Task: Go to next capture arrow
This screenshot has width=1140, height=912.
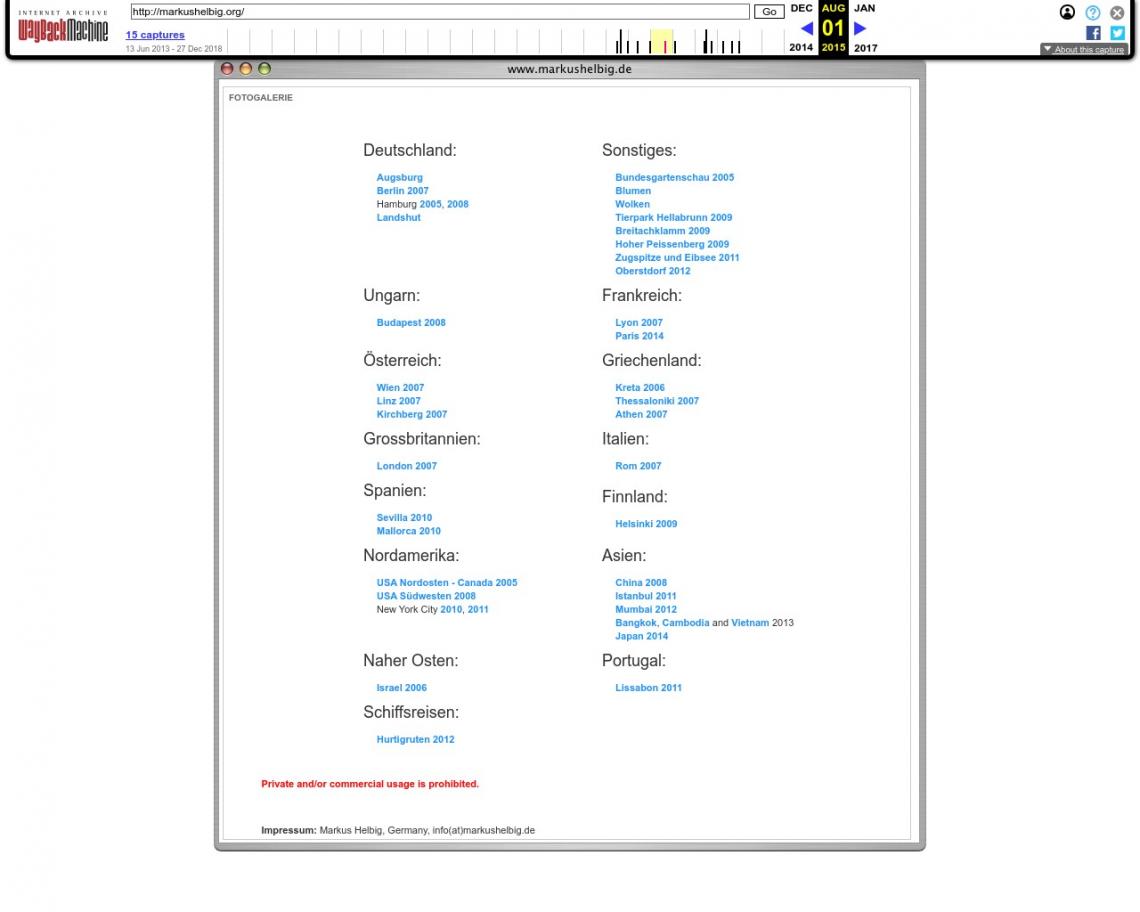Action: (860, 28)
